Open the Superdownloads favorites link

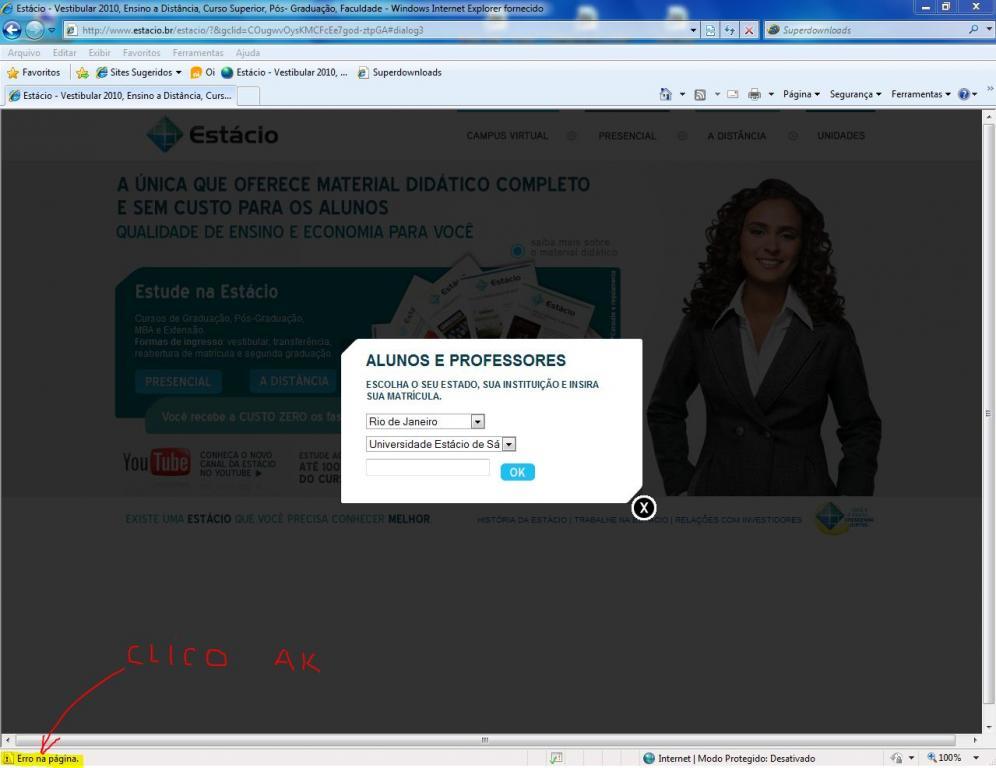pyautogui.click(x=400, y=72)
